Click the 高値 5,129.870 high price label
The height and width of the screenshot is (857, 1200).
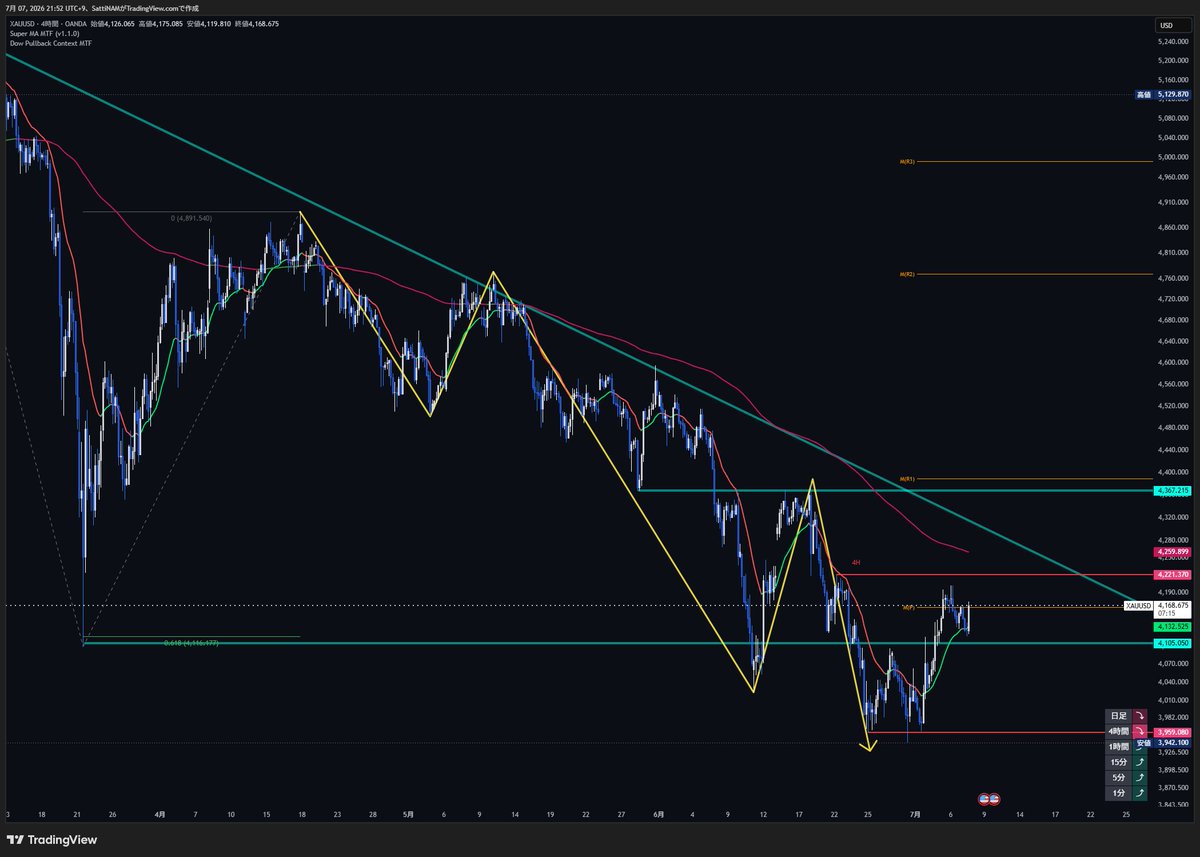pos(1162,95)
